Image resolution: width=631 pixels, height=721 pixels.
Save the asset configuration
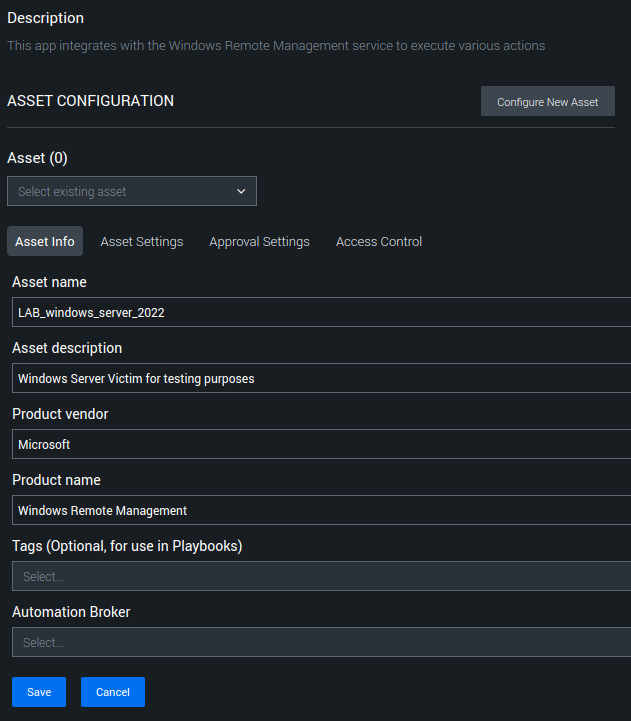pyautogui.click(x=39, y=692)
